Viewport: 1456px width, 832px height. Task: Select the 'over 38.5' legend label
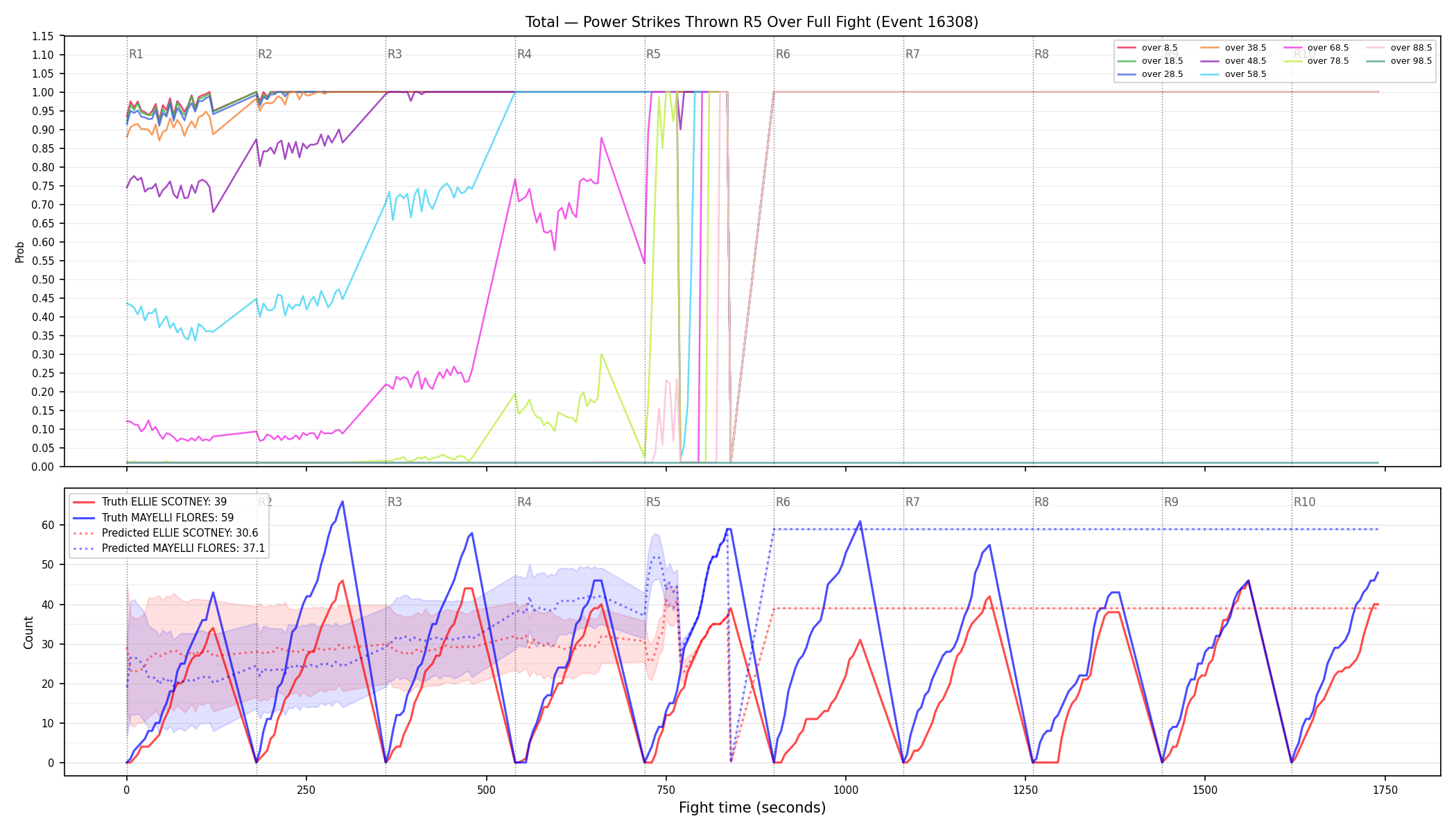[1245, 48]
